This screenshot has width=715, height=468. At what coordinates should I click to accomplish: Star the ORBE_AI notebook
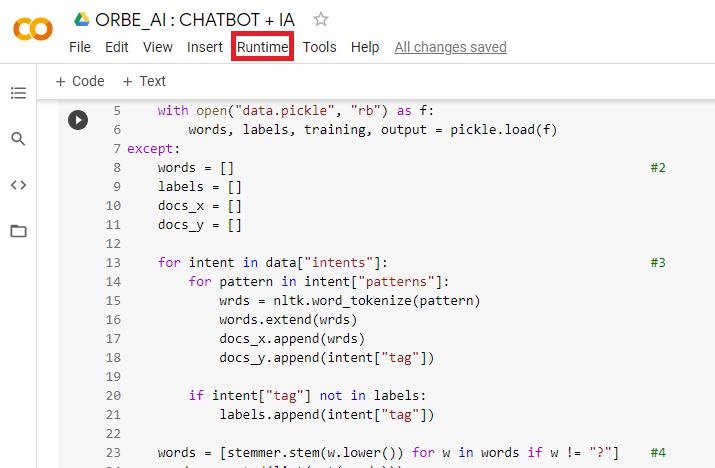[321, 19]
